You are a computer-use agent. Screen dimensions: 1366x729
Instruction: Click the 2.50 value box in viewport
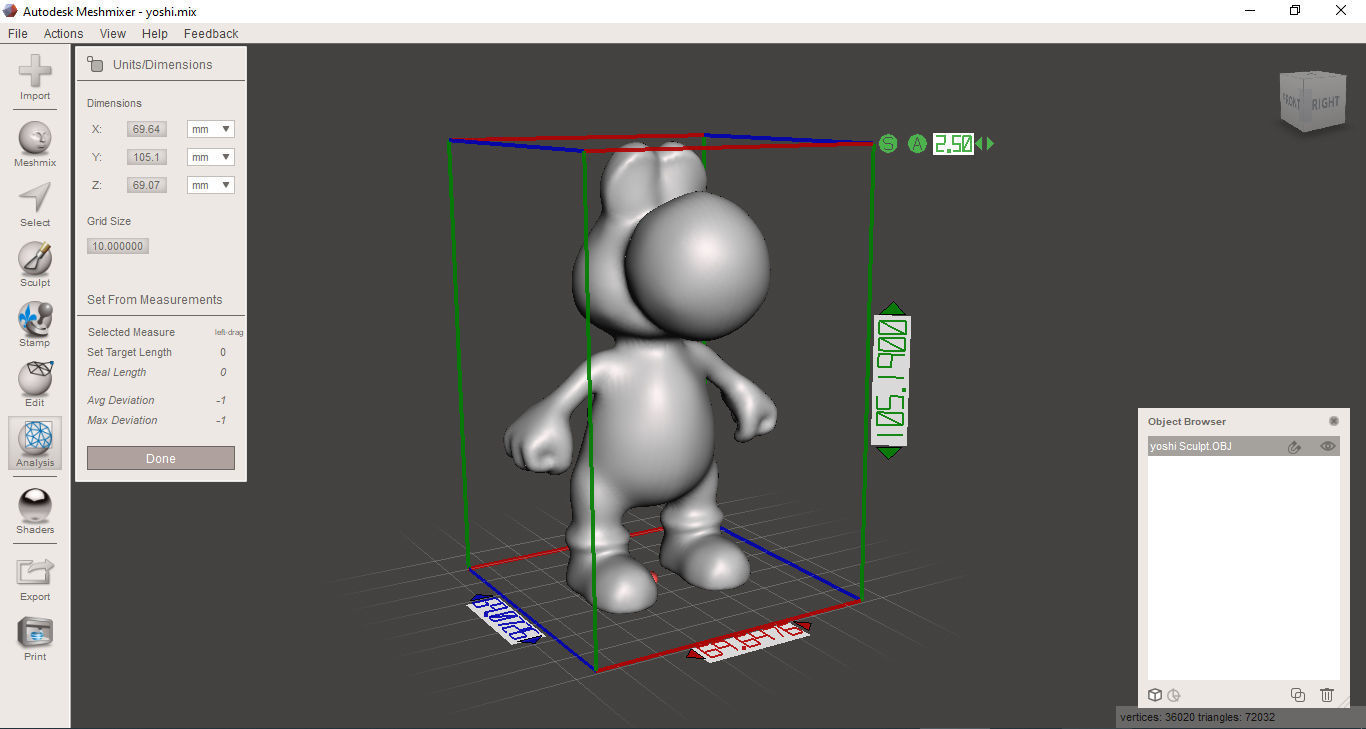pos(953,144)
